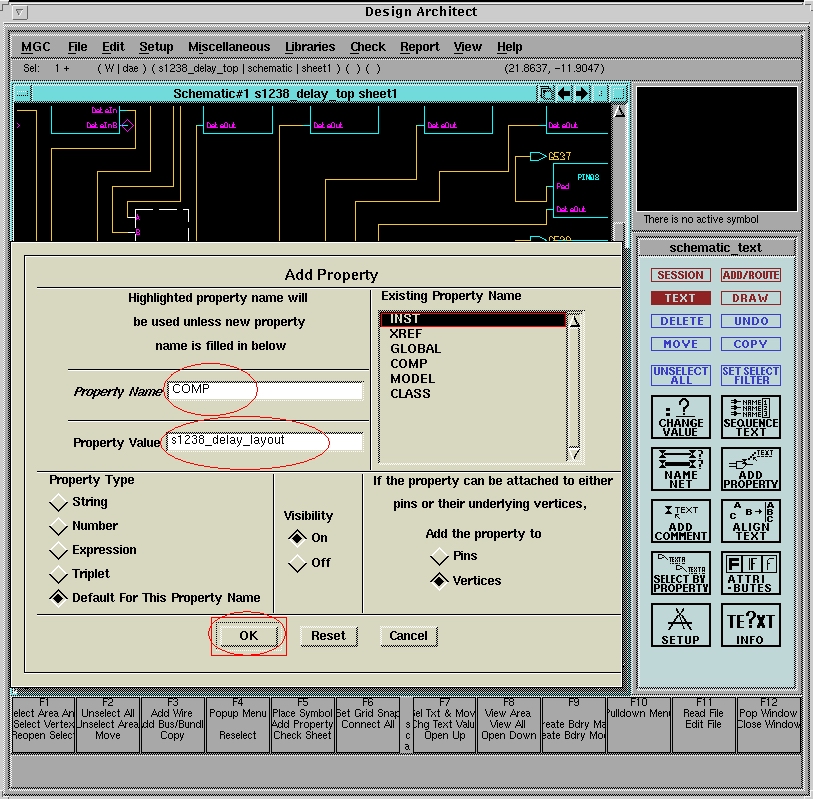Select the Select By Property icon

pyautogui.click(x=680, y=573)
